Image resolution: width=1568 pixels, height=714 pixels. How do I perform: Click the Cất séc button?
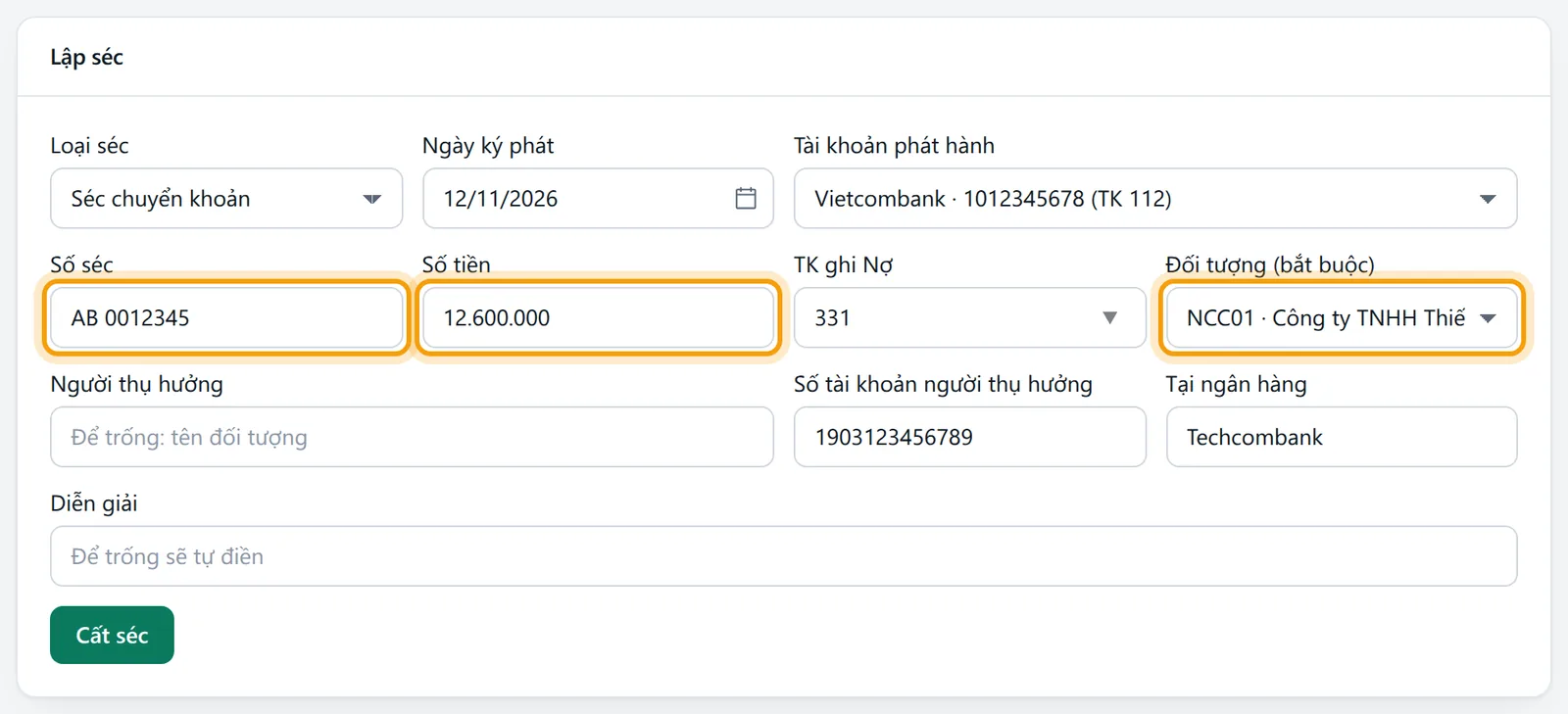(112, 635)
